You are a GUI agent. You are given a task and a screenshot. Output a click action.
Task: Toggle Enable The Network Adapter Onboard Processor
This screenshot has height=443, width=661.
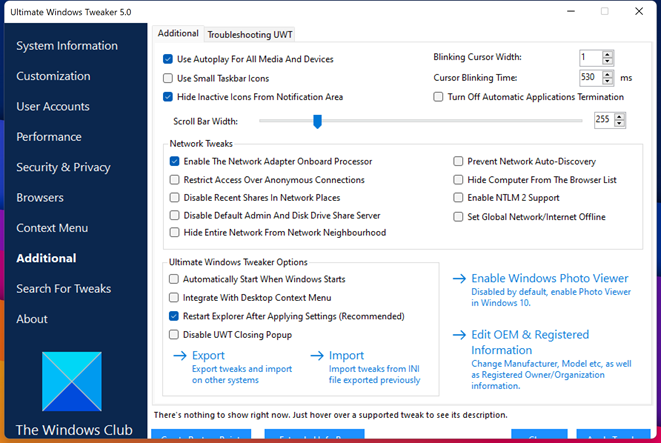175,161
